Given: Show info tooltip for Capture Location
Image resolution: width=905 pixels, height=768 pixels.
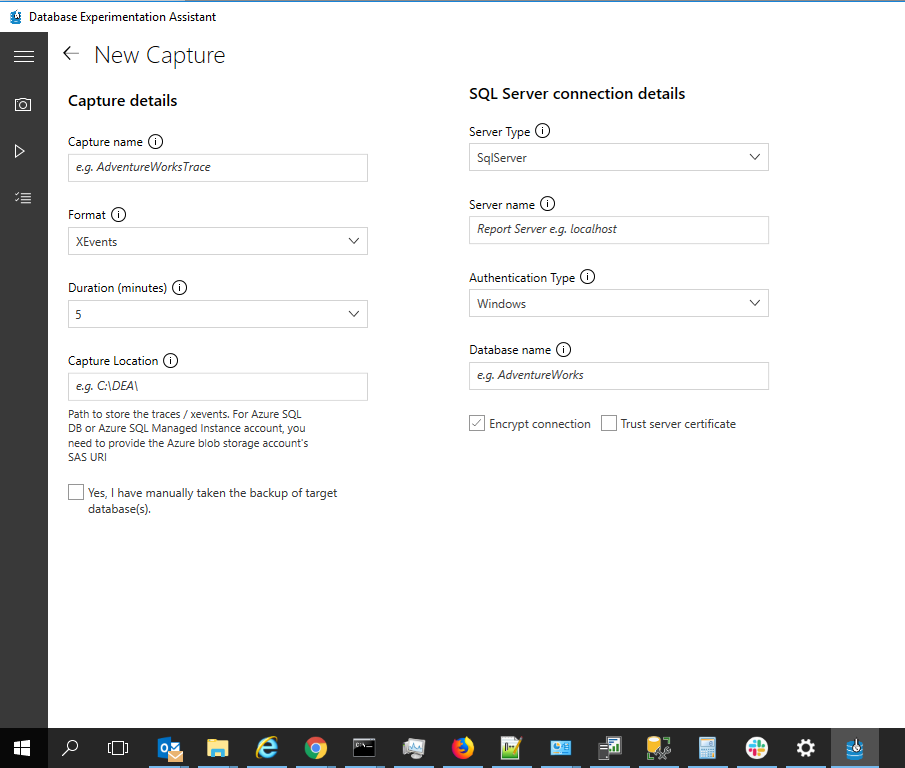Looking at the screenshot, I should coord(170,361).
